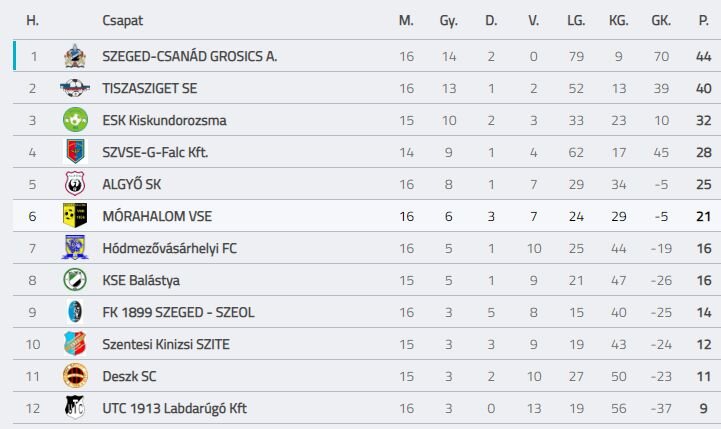The width and height of the screenshot is (721, 429).
Task: Open the TISZASZIGET SE team name link
Action: [x=149, y=88]
